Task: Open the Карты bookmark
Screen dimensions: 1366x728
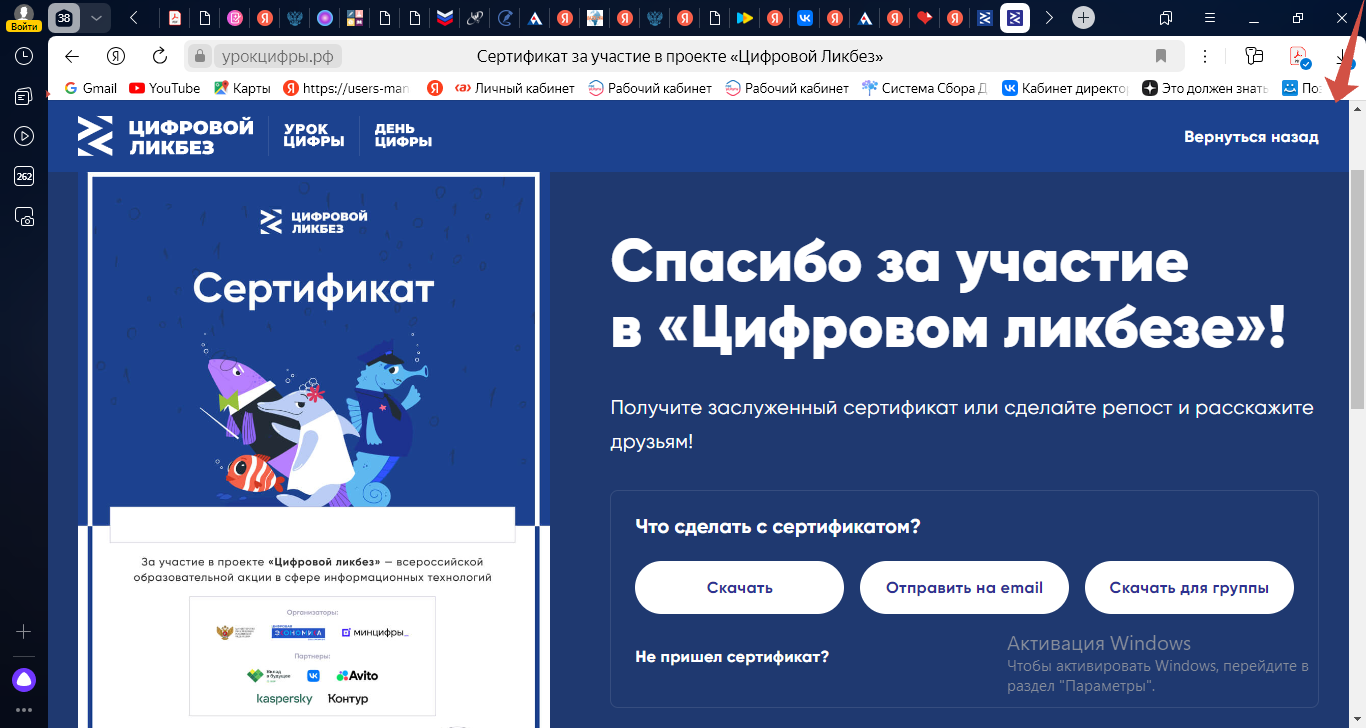Action: [x=242, y=88]
